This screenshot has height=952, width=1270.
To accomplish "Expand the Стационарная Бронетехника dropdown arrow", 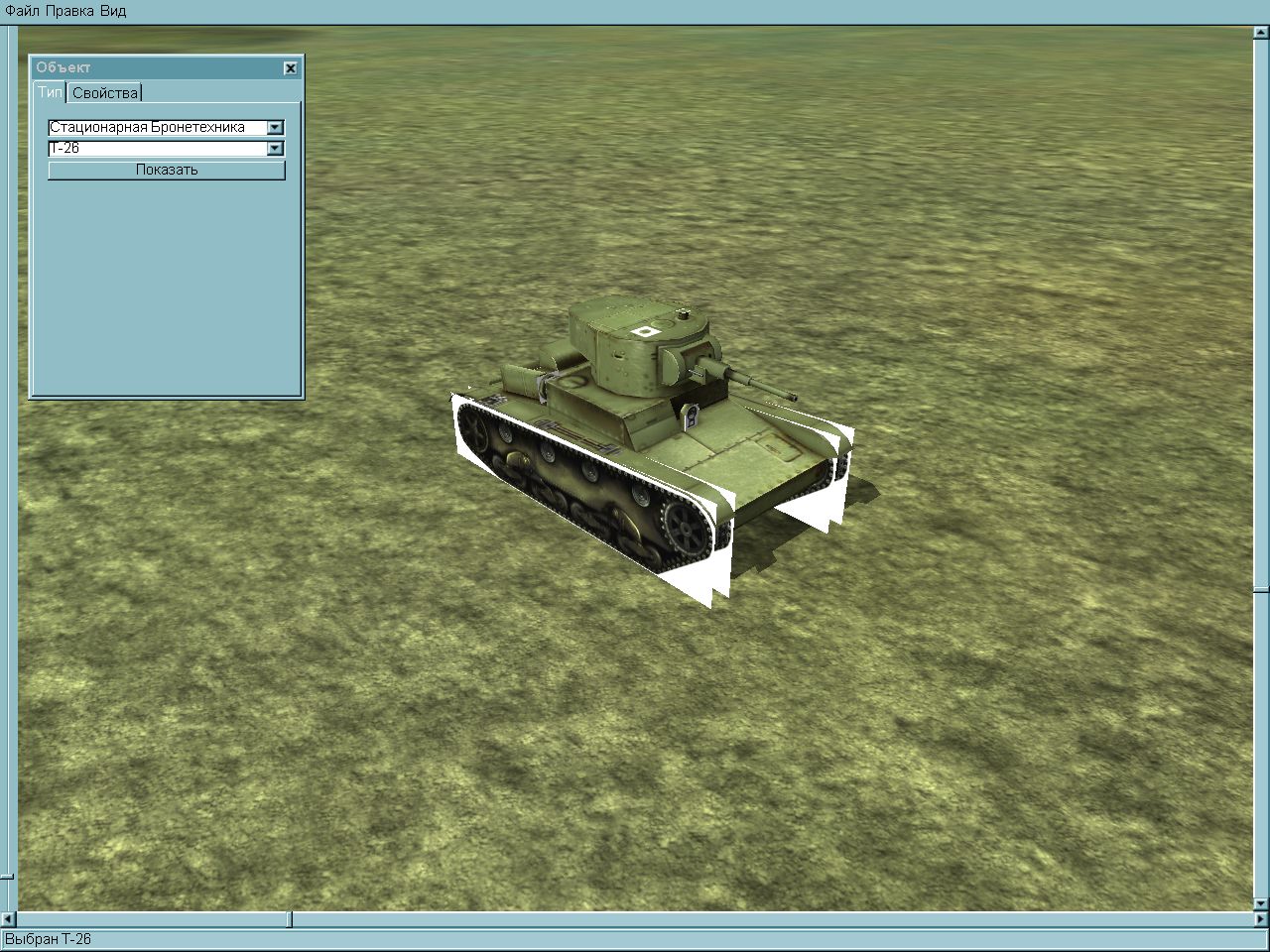I will [276, 127].
